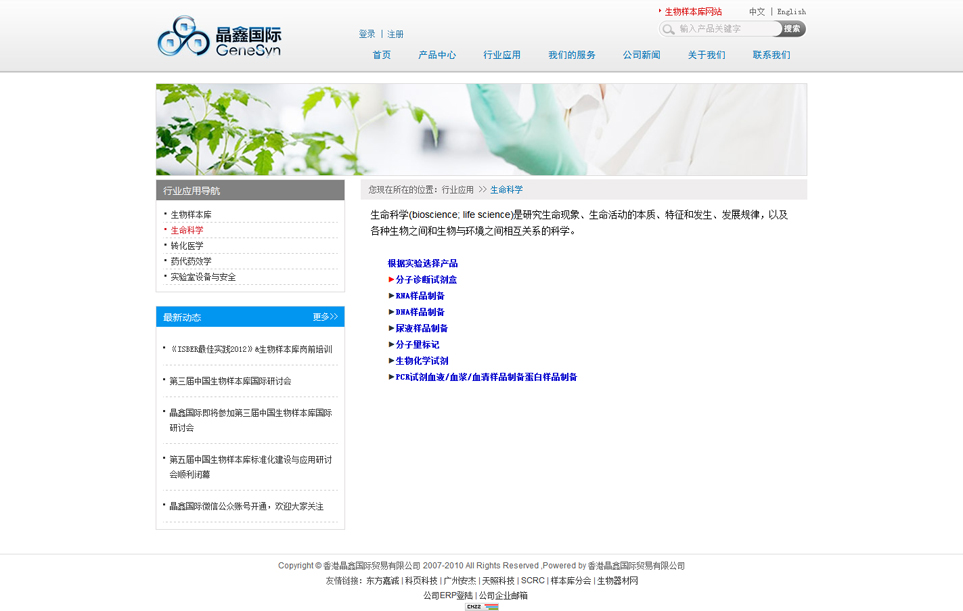
Task: Click 更多>> in the 最新动态 panel
Action: coord(326,317)
